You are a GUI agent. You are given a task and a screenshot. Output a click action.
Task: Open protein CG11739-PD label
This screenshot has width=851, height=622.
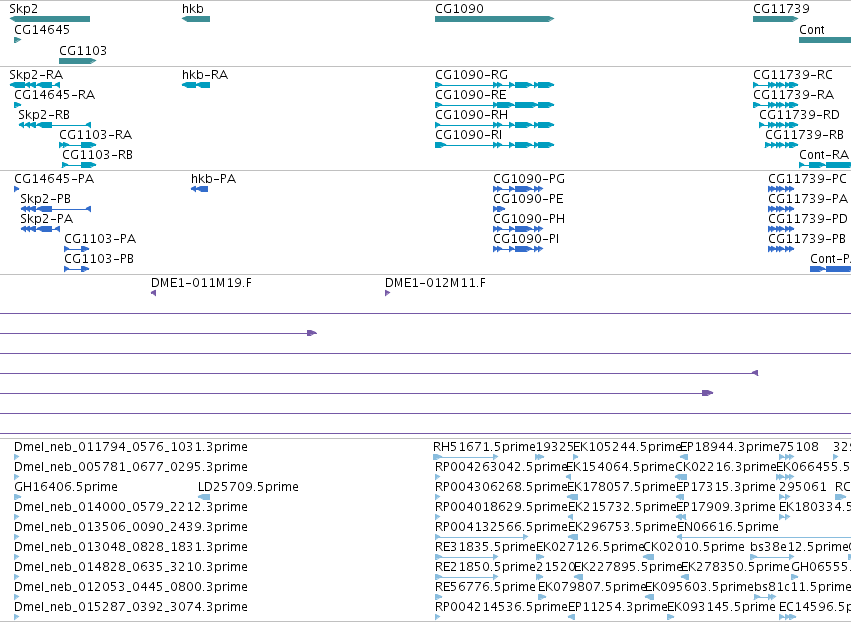pos(808,219)
